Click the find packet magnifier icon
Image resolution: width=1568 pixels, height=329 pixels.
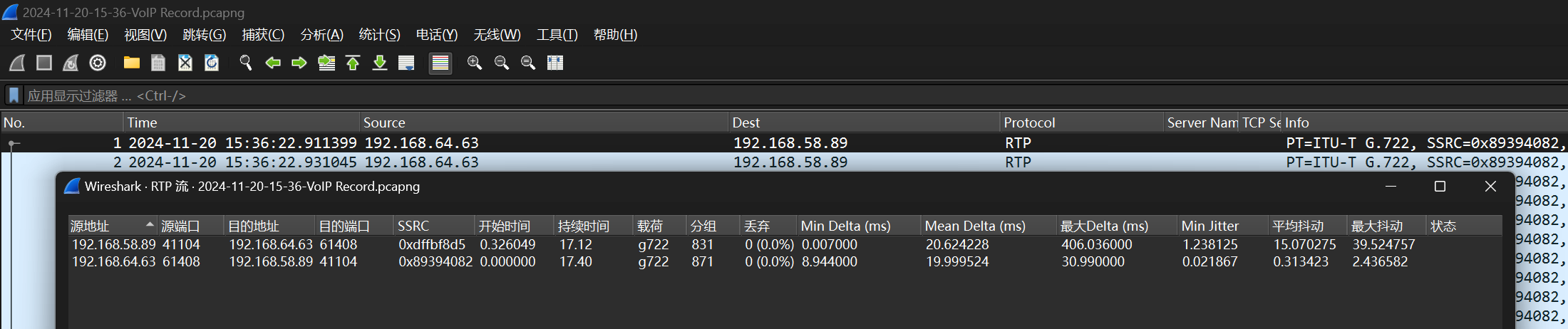coord(246,63)
